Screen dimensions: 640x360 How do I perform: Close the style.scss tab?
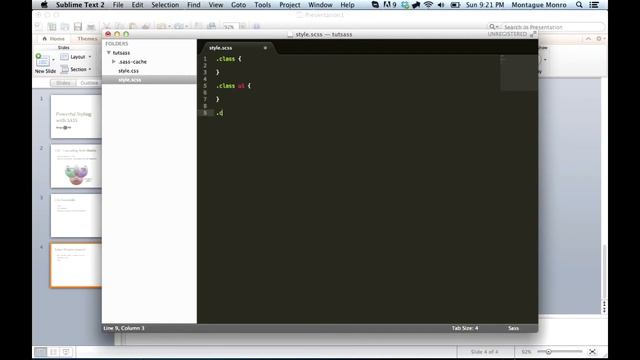click(x=265, y=48)
